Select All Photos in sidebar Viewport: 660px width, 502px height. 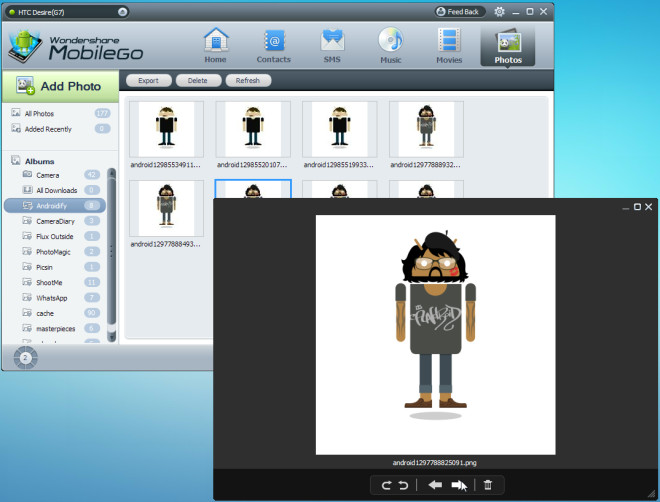point(61,113)
